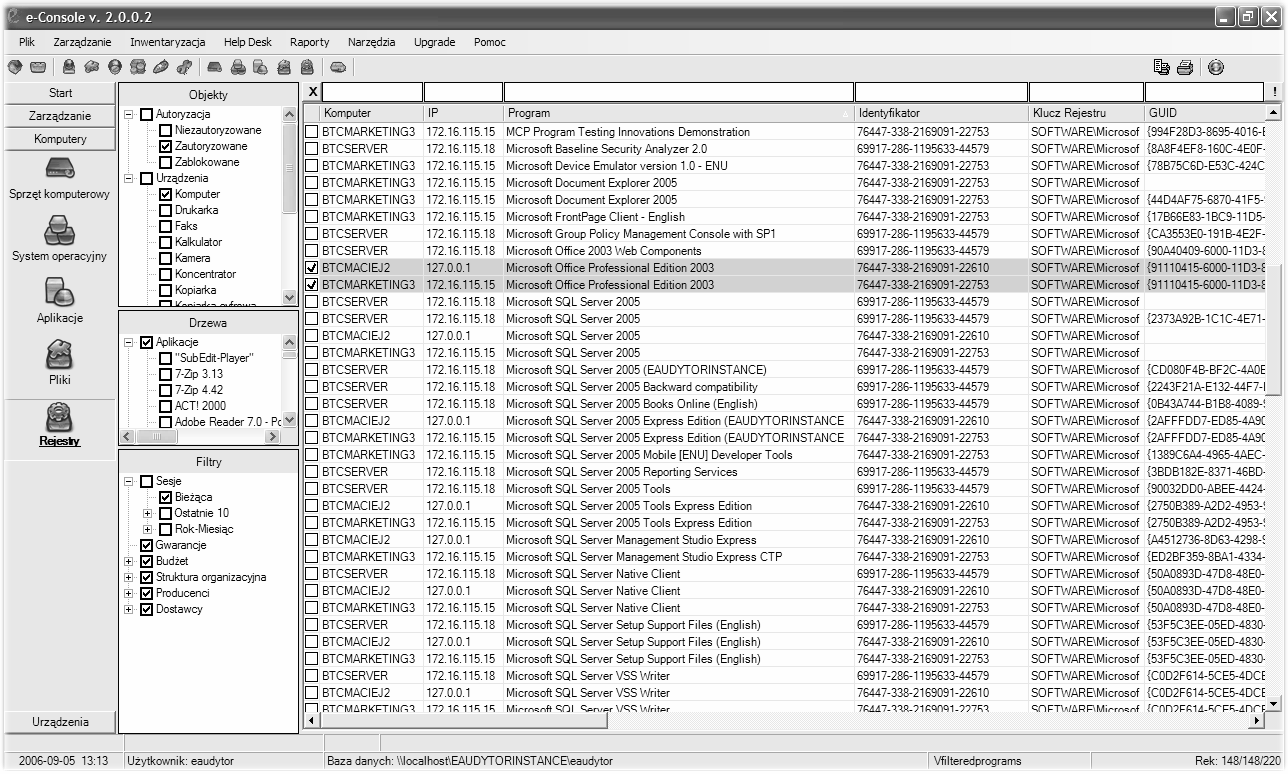Viewport: 1288px width, 774px height.
Task: Click the Komputer filter input above grid
Action: click(373, 93)
